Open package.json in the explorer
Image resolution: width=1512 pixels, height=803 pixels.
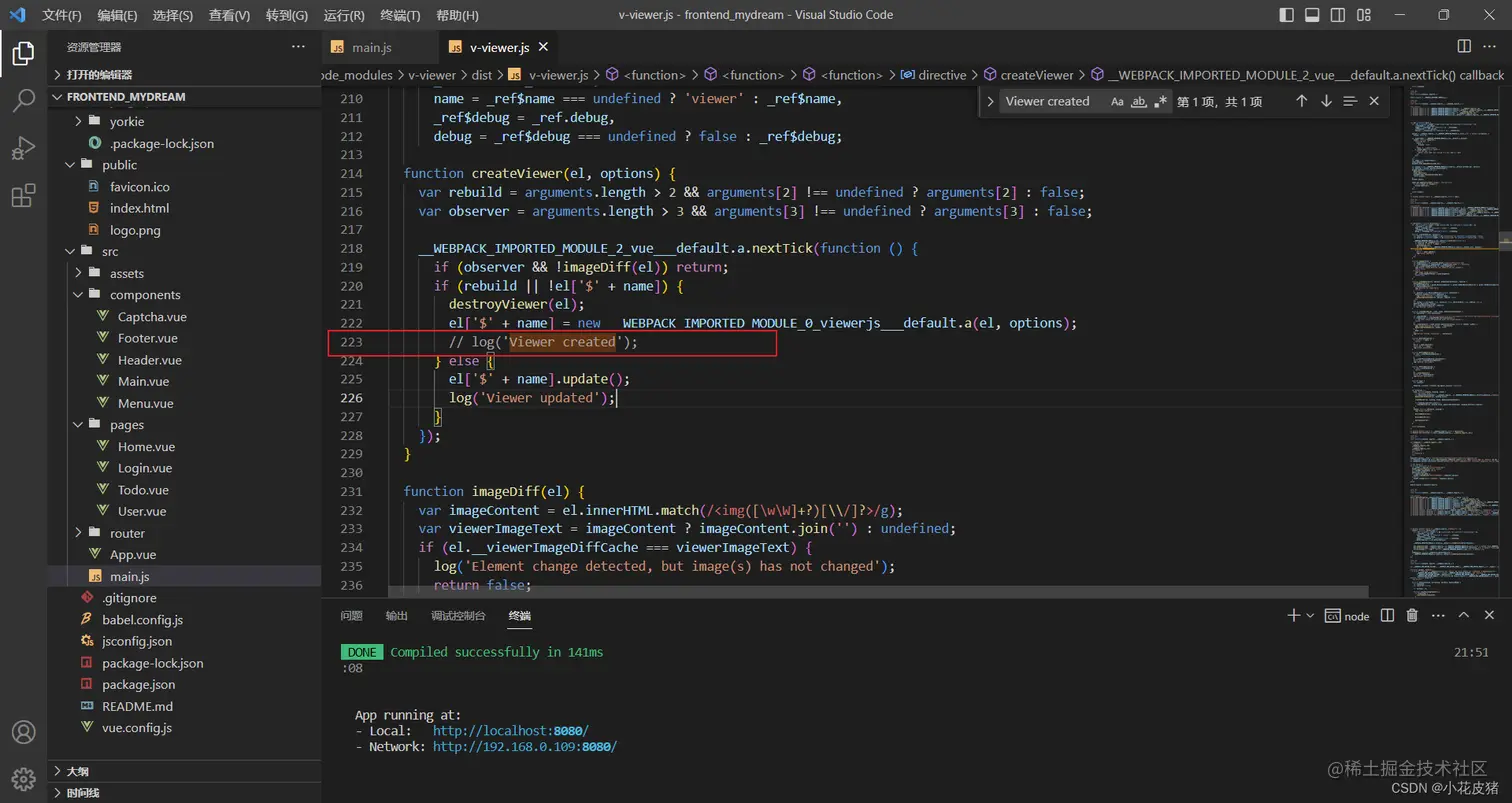tap(138, 685)
